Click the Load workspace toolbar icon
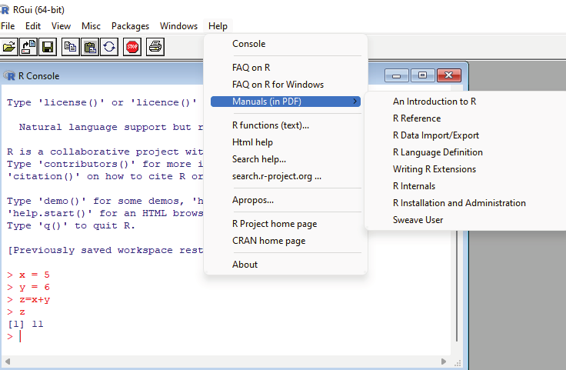This screenshot has width=566, height=370. (29, 47)
